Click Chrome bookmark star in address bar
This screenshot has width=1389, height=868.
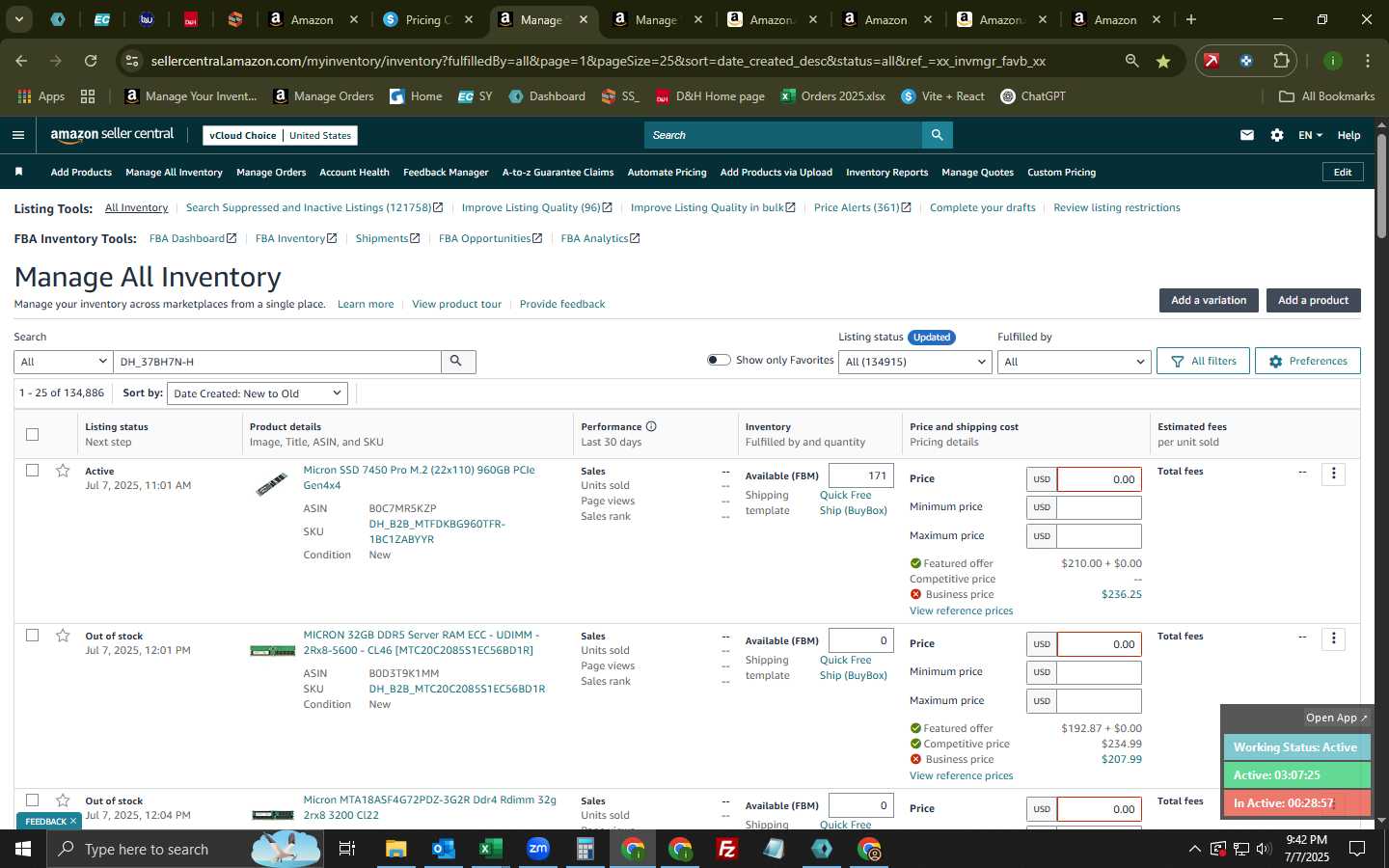1163,61
